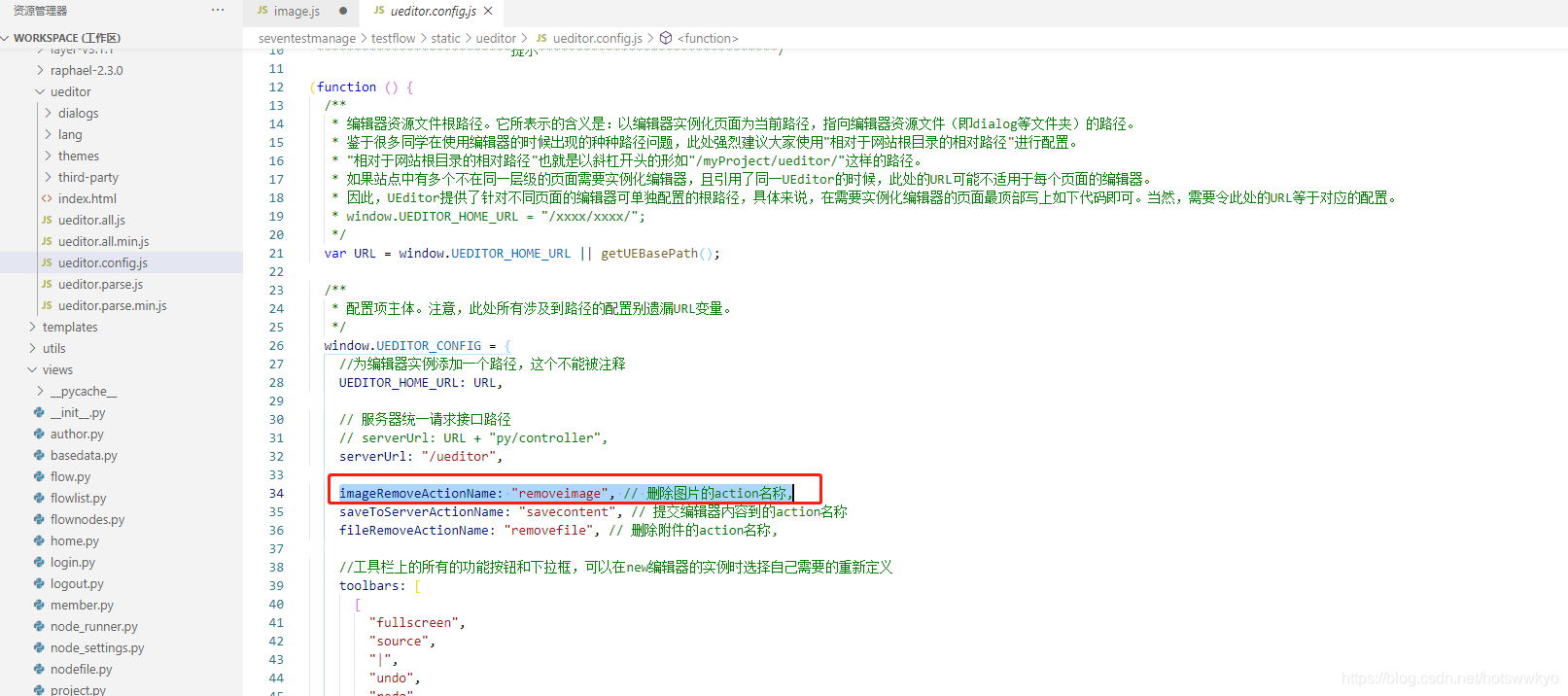The width and height of the screenshot is (1568, 696).
Task: Expand the raphael-2.3.0 folder
Action: point(87,70)
